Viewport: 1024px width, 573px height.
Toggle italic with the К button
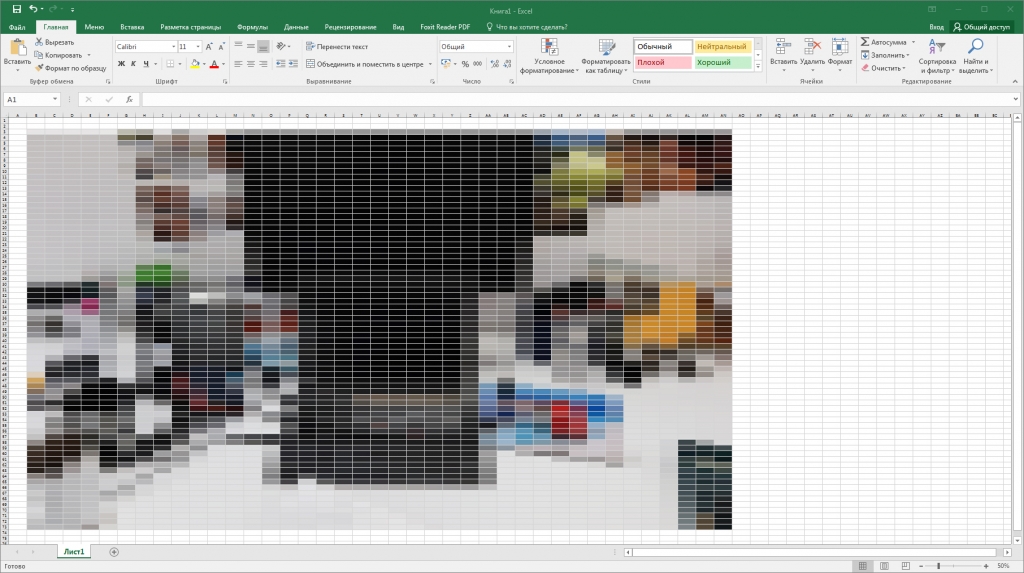133,64
